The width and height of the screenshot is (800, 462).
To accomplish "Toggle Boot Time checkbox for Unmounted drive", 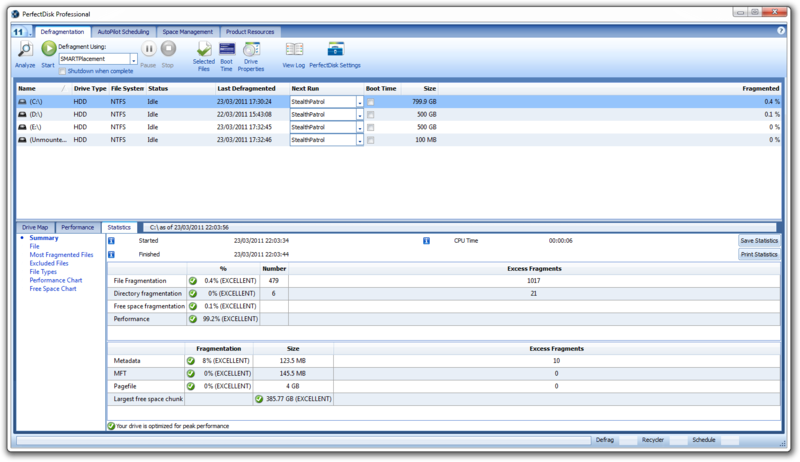I will tap(371, 140).
